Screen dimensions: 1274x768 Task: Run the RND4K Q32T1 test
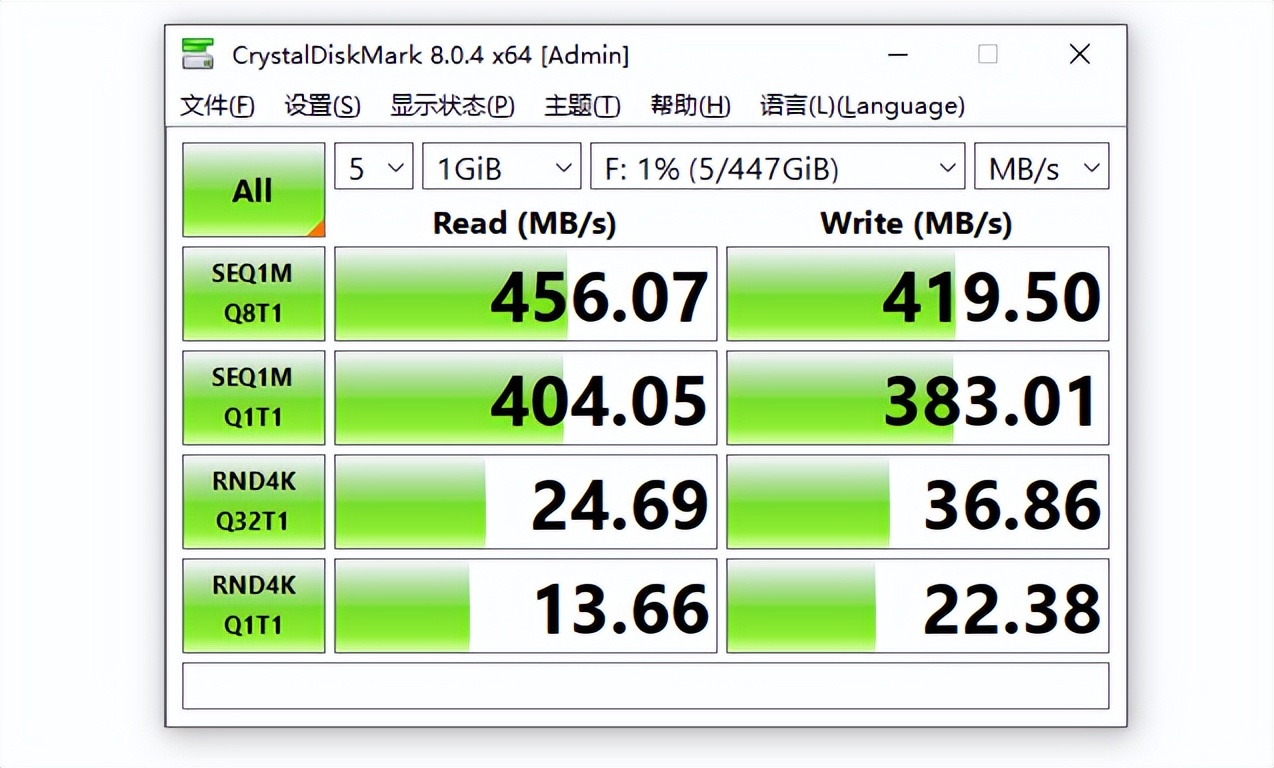pos(253,502)
